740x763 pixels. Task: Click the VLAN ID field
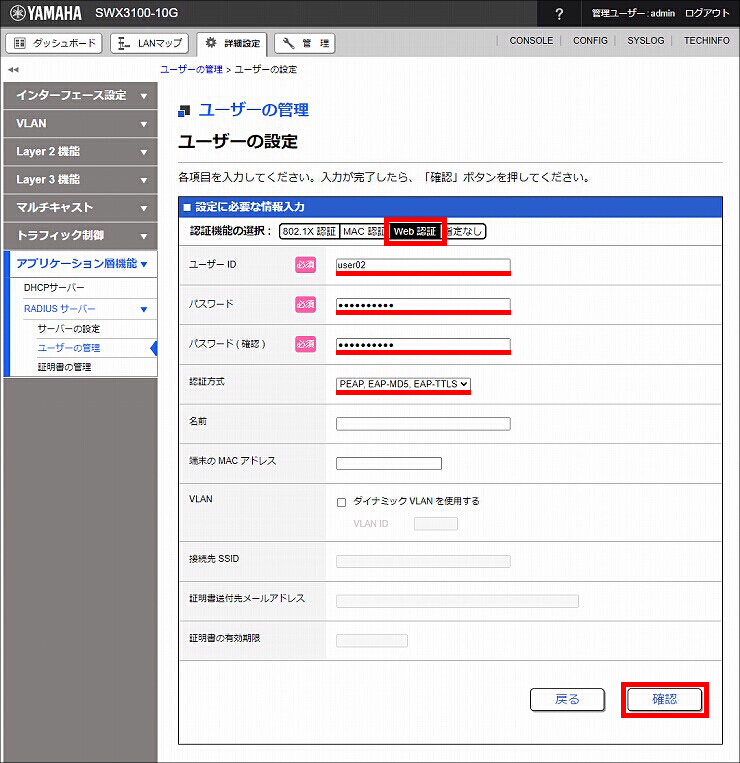click(x=435, y=524)
